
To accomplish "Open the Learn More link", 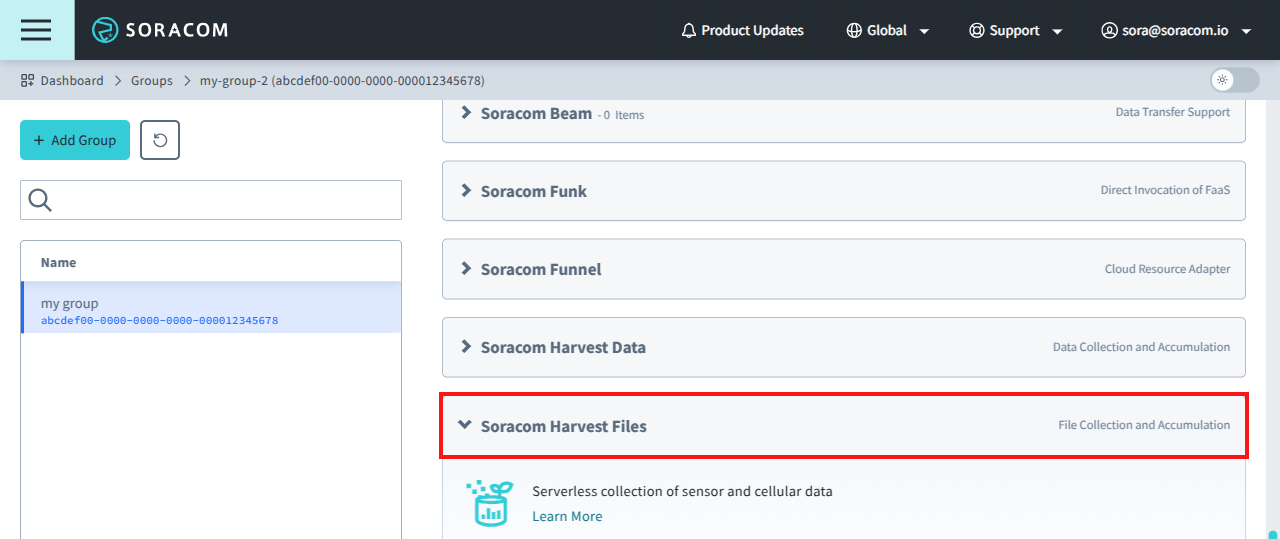I will pyautogui.click(x=567, y=516).
